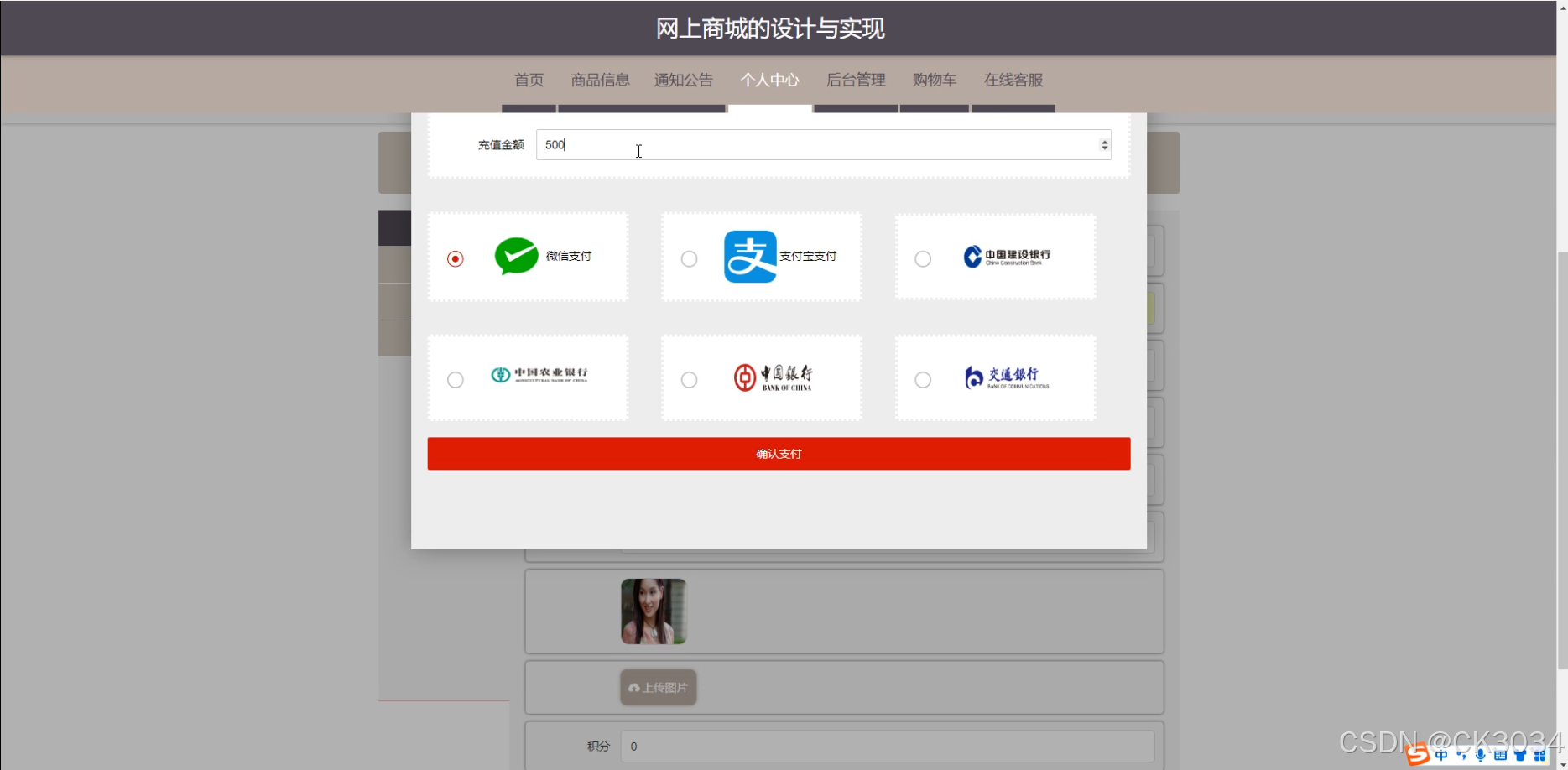This screenshot has width=1568, height=770.
Task: Select the Bank of Communications radio button
Action: [x=923, y=380]
